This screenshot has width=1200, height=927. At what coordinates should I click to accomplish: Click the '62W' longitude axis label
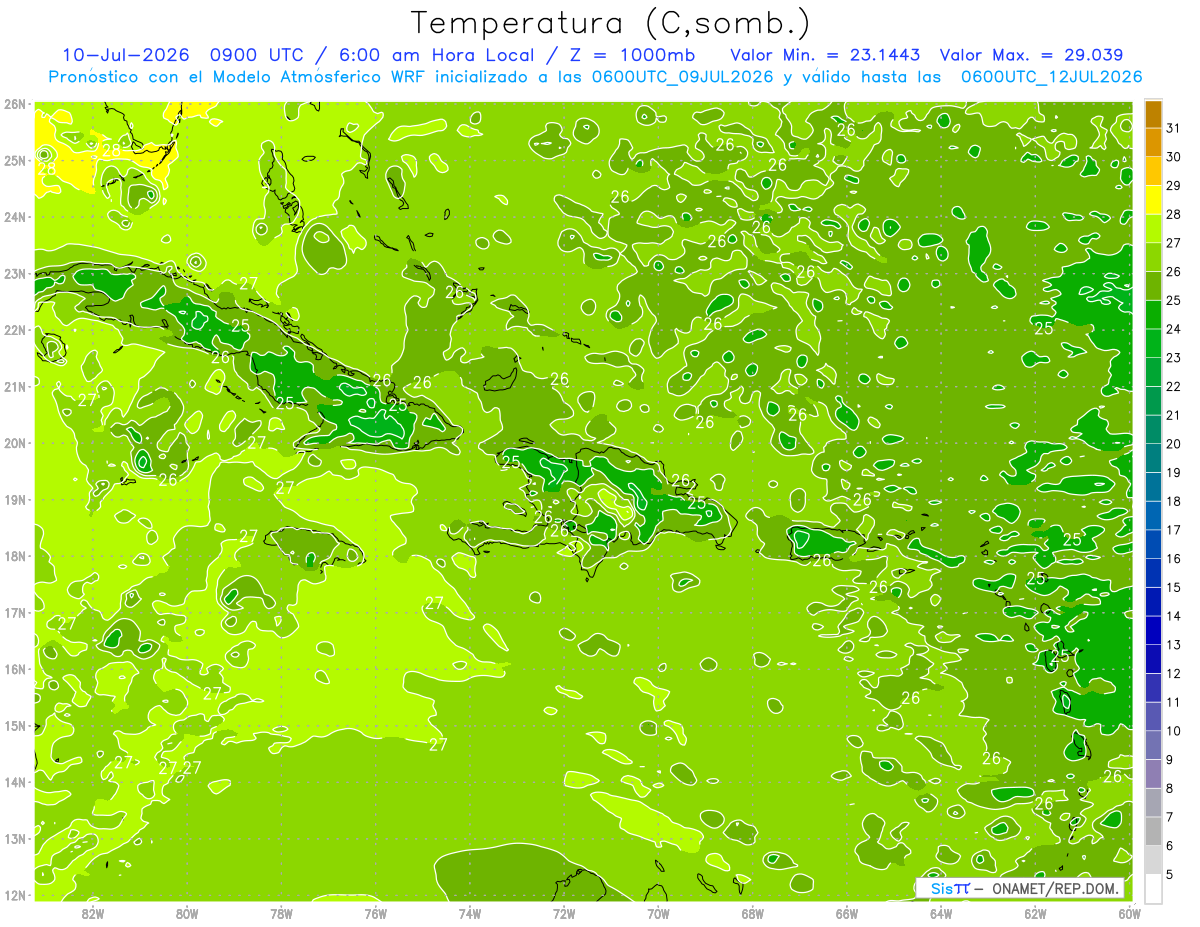1036,913
